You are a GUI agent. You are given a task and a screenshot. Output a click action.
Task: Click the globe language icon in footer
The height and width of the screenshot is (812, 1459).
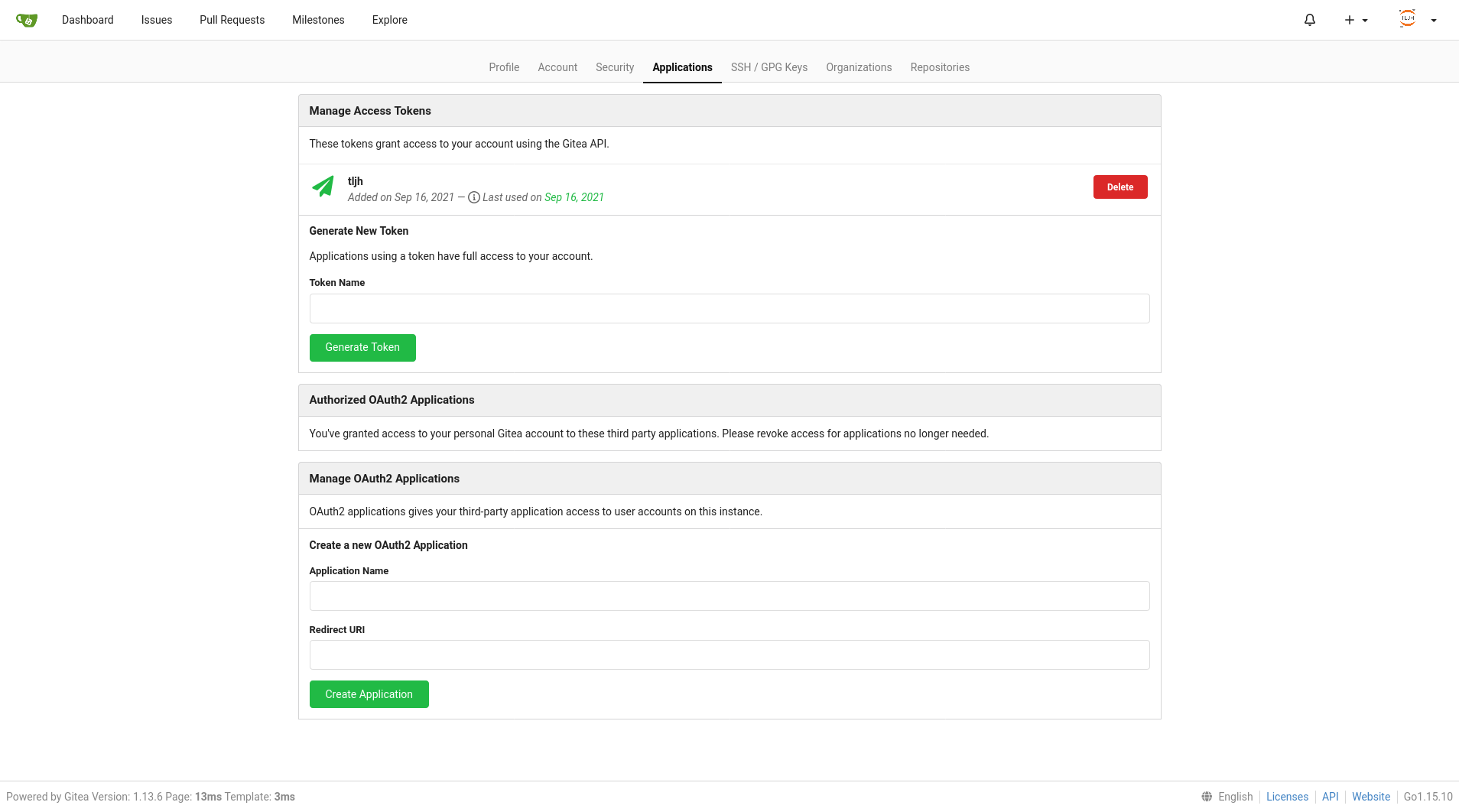1207,797
